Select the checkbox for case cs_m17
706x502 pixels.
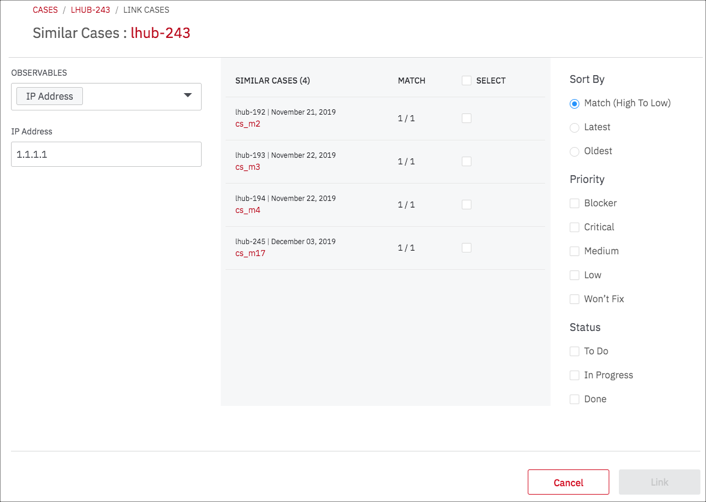pyautogui.click(x=466, y=248)
